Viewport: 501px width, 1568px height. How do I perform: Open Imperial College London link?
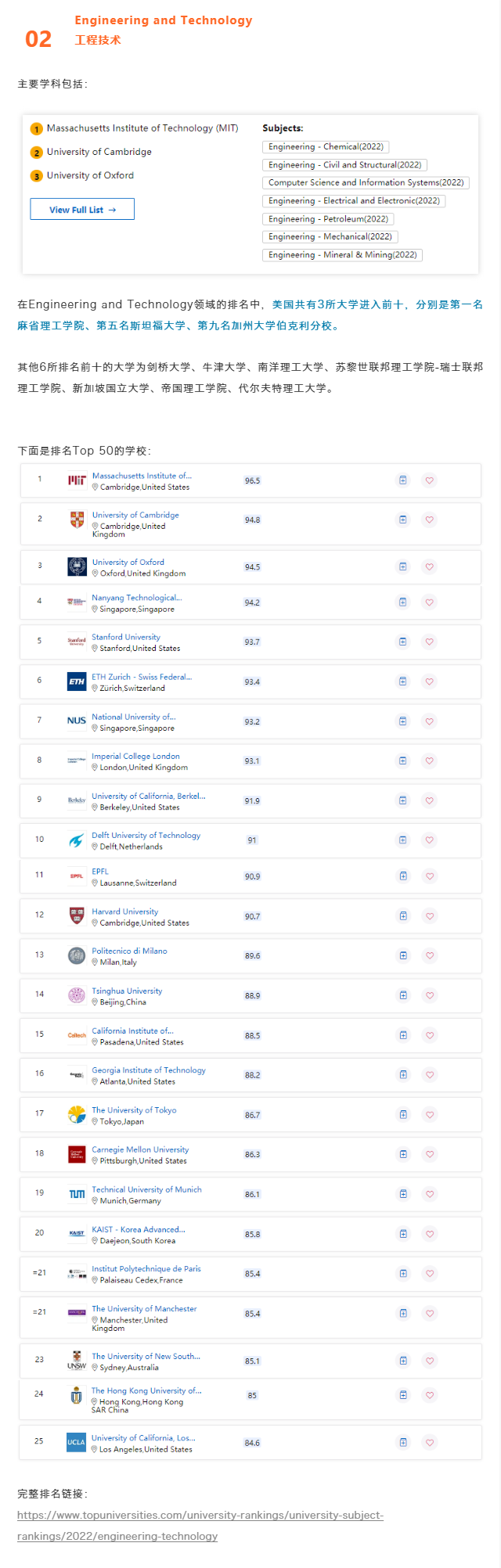point(136,756)
